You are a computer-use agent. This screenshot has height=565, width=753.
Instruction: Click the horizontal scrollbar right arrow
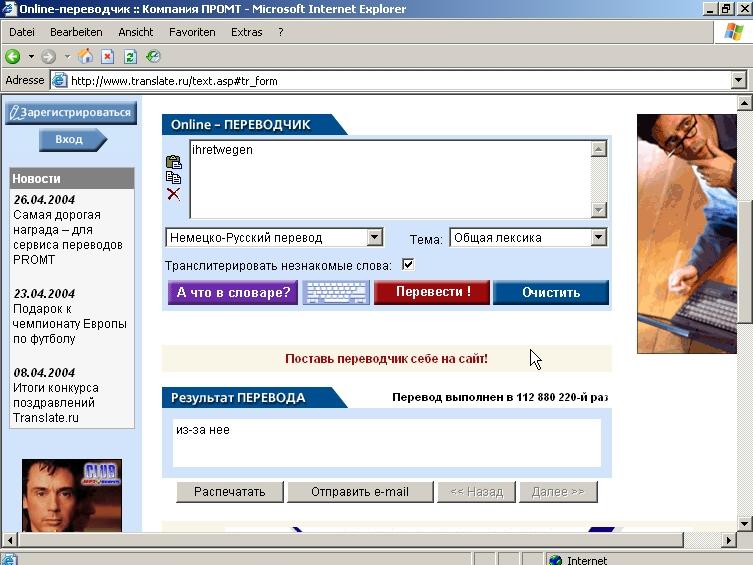point(729,540)
